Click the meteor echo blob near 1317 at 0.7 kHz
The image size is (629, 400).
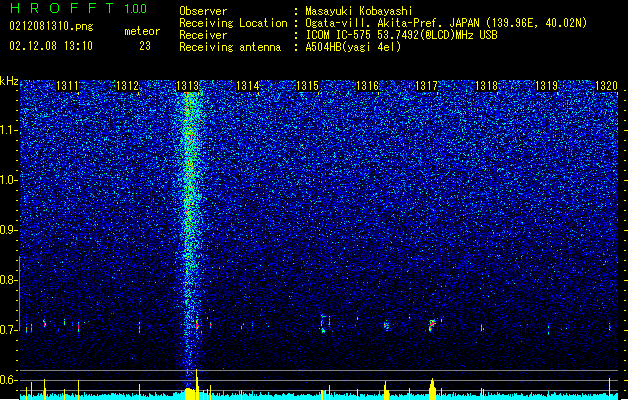point(432,325)
